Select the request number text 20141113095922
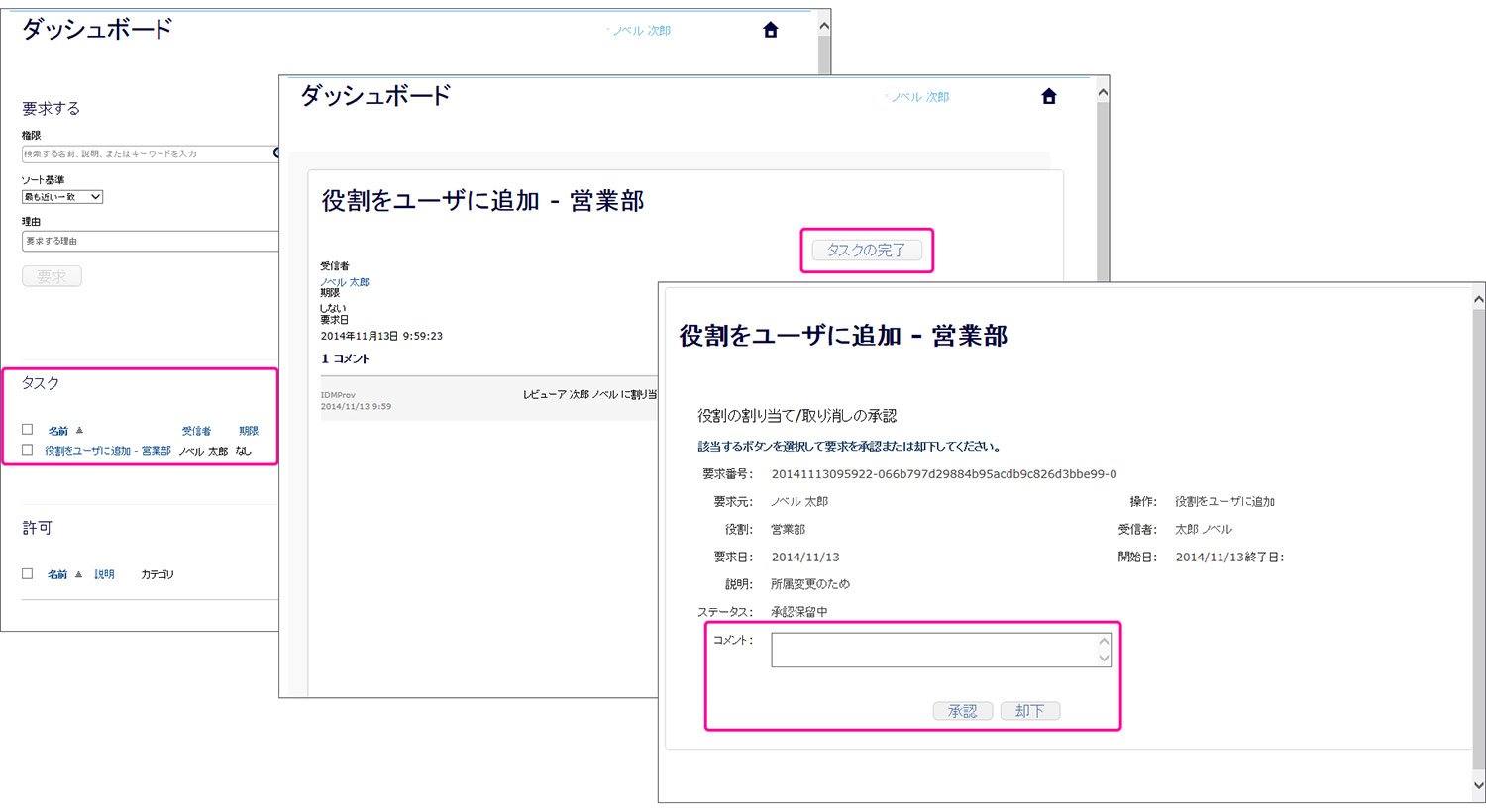This screenshot has height=812, width=1486. click(x=822, y=474)
